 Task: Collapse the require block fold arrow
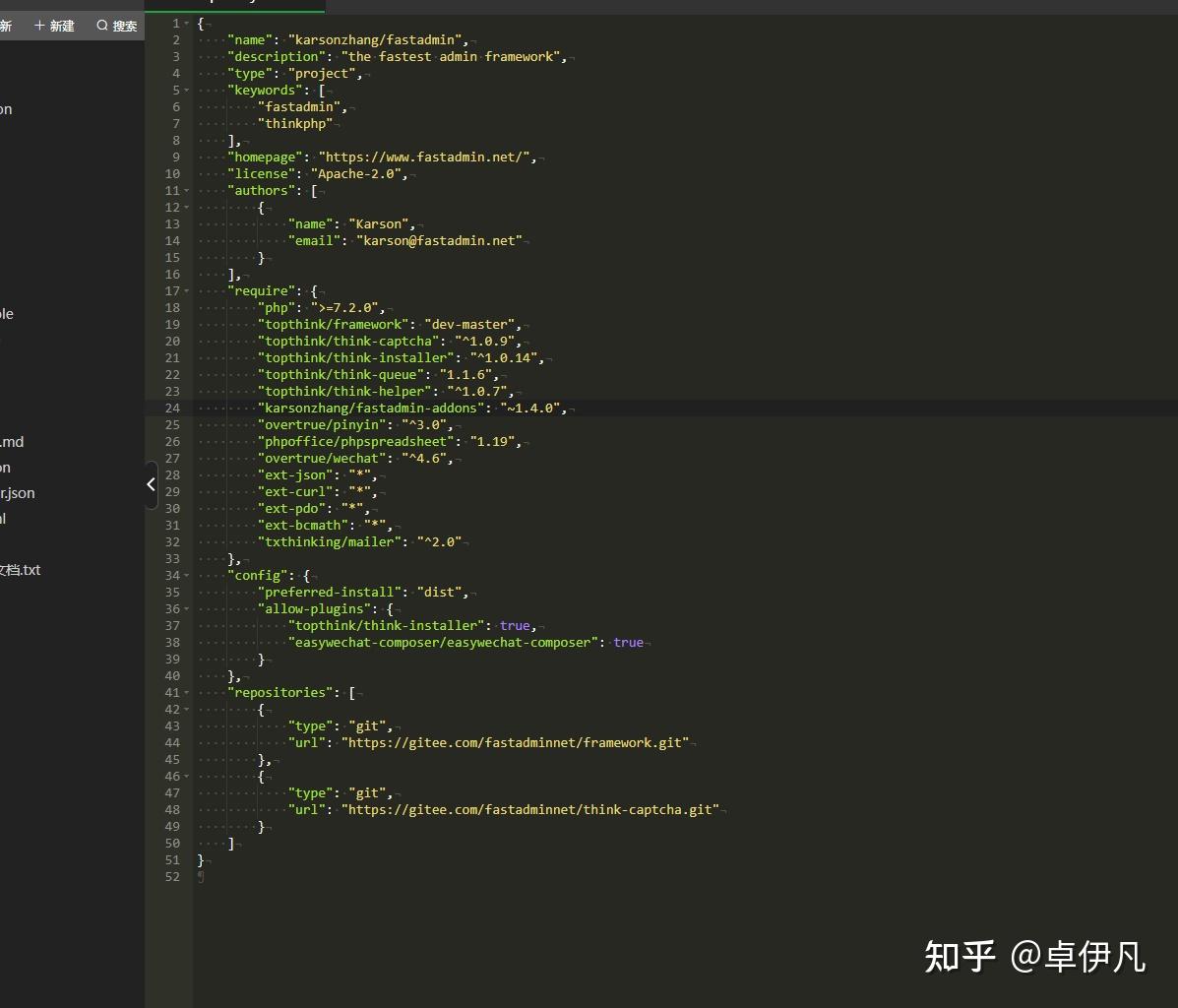point(186,290)
